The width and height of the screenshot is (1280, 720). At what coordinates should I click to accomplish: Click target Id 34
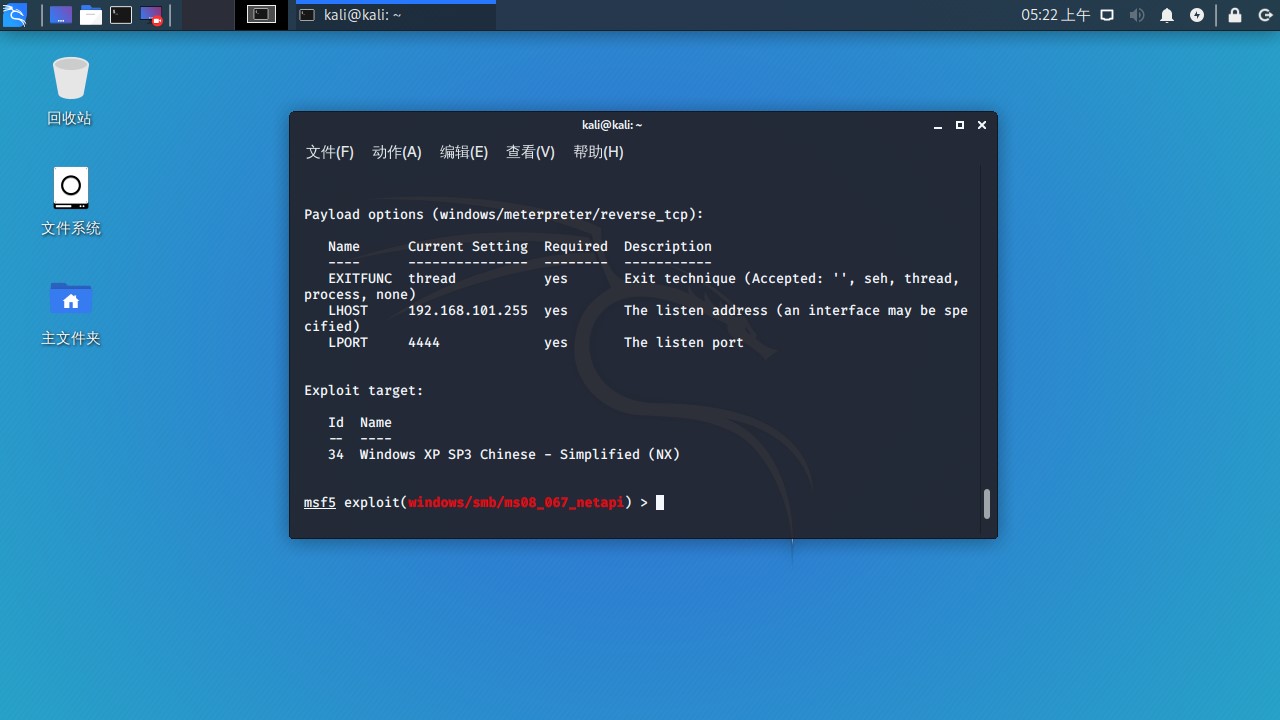(x=336, y=454)
